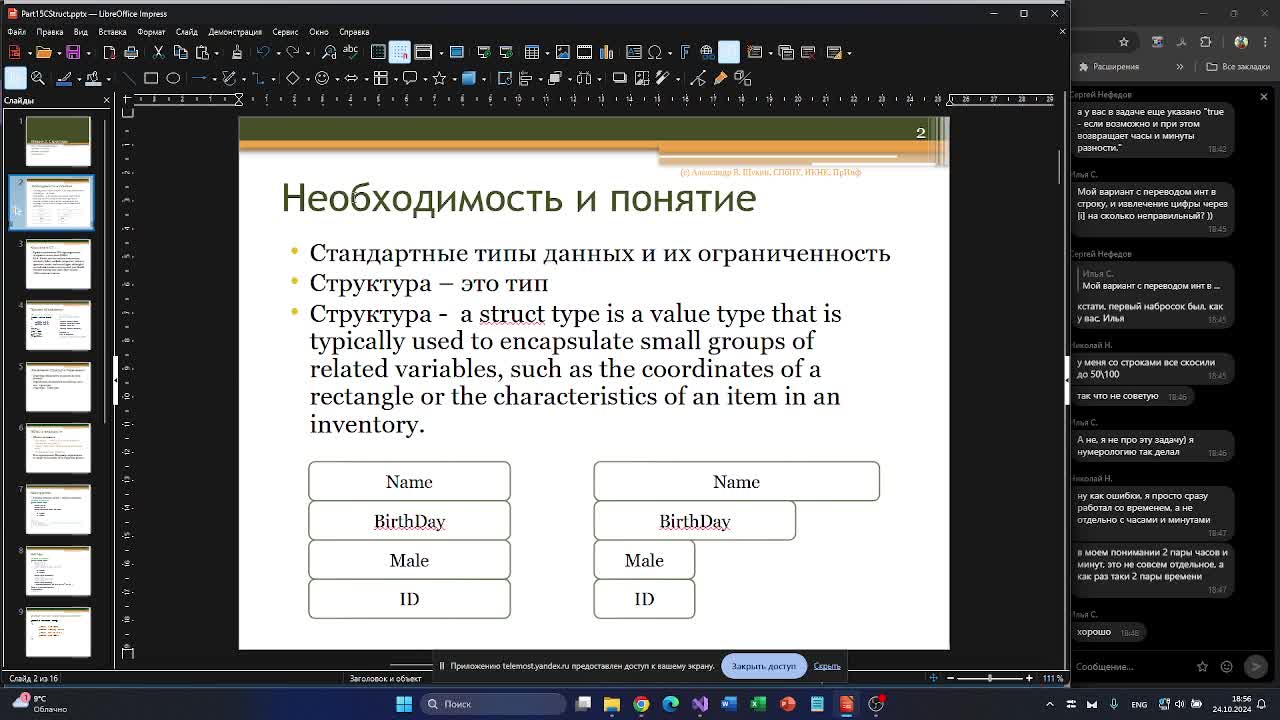The image size is (1280, 720).
Task: Expand the Symbol Shapes dropdown arrow
Action: (337, 79)
